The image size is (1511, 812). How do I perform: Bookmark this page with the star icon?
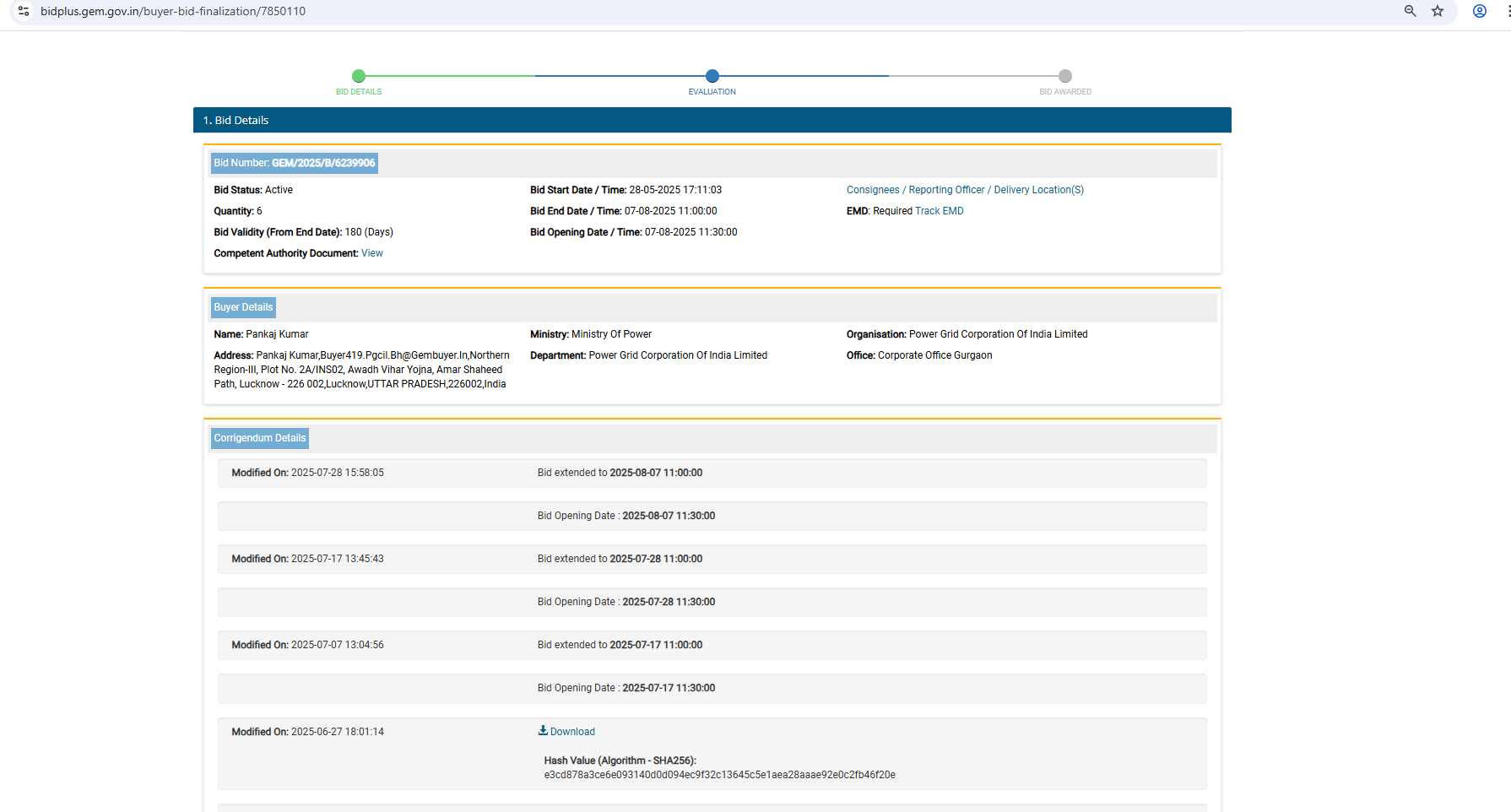point(1438,11)
